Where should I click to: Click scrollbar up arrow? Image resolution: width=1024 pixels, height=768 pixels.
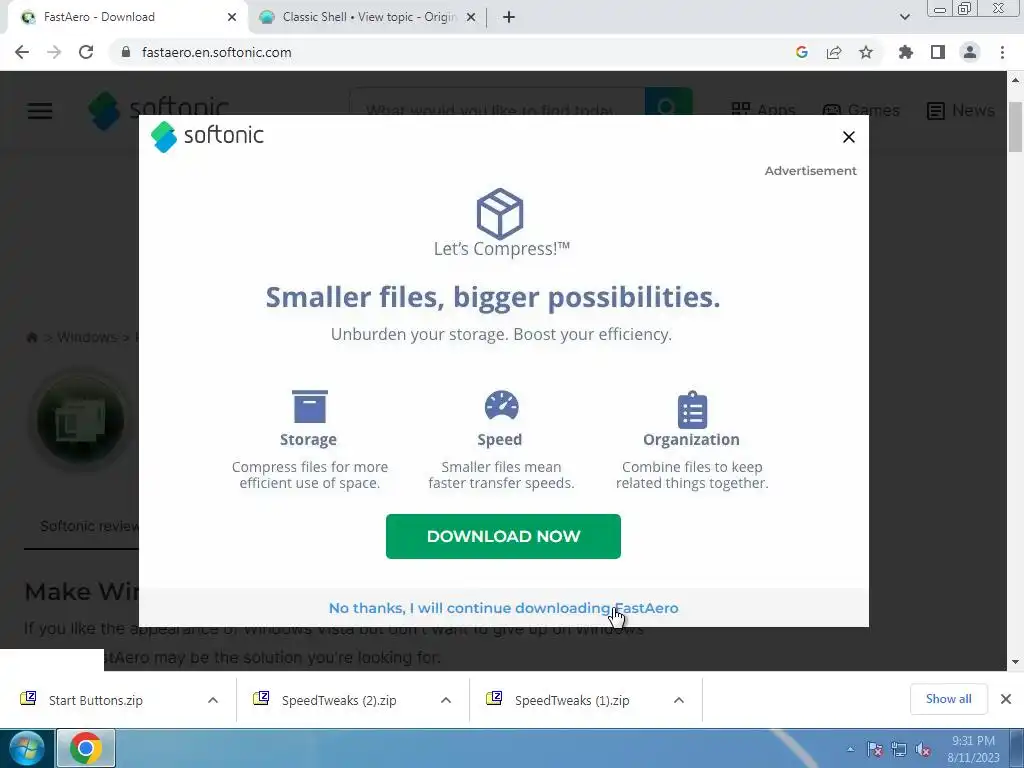pos(1015,80)
